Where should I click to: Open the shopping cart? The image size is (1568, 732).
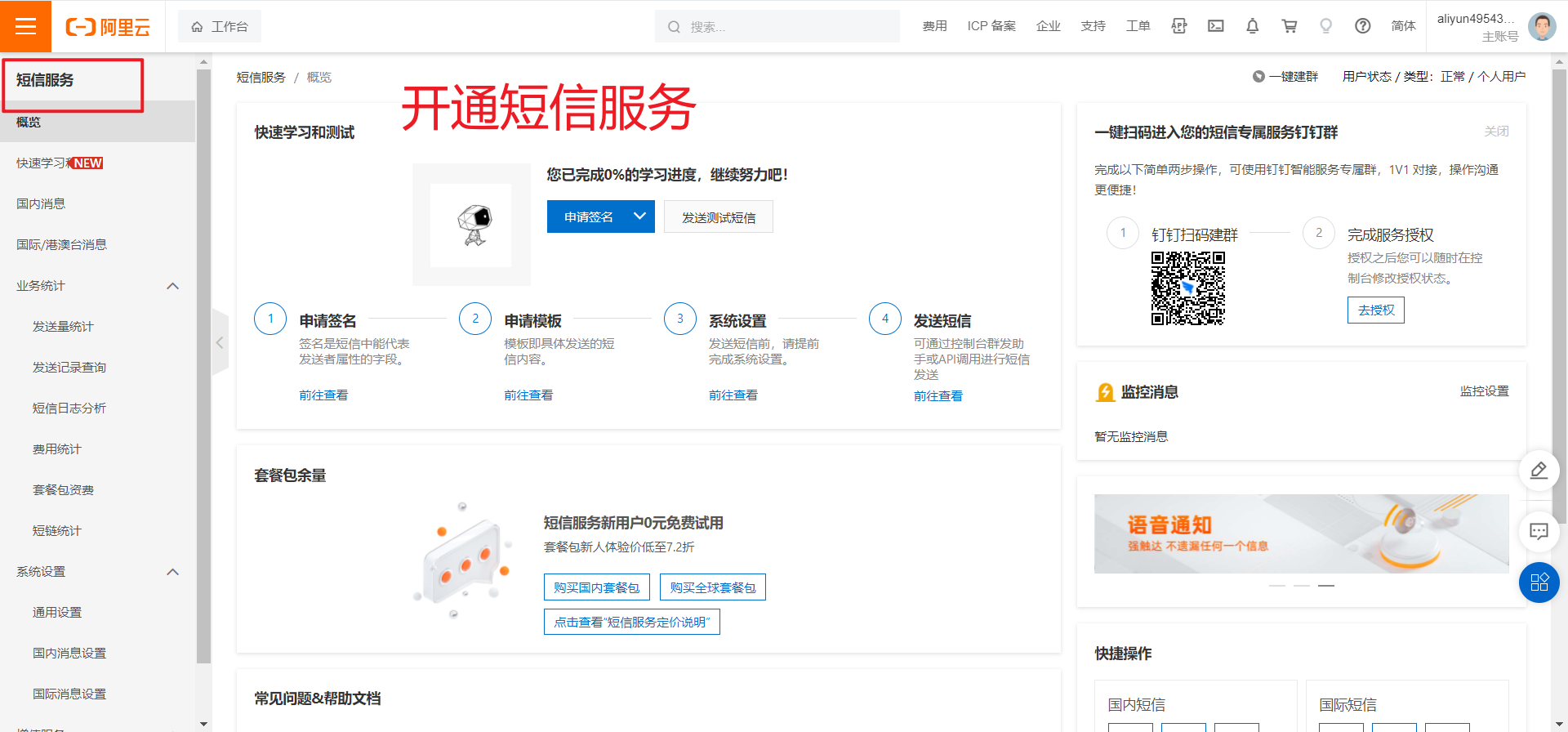(x=1290, y=26)
